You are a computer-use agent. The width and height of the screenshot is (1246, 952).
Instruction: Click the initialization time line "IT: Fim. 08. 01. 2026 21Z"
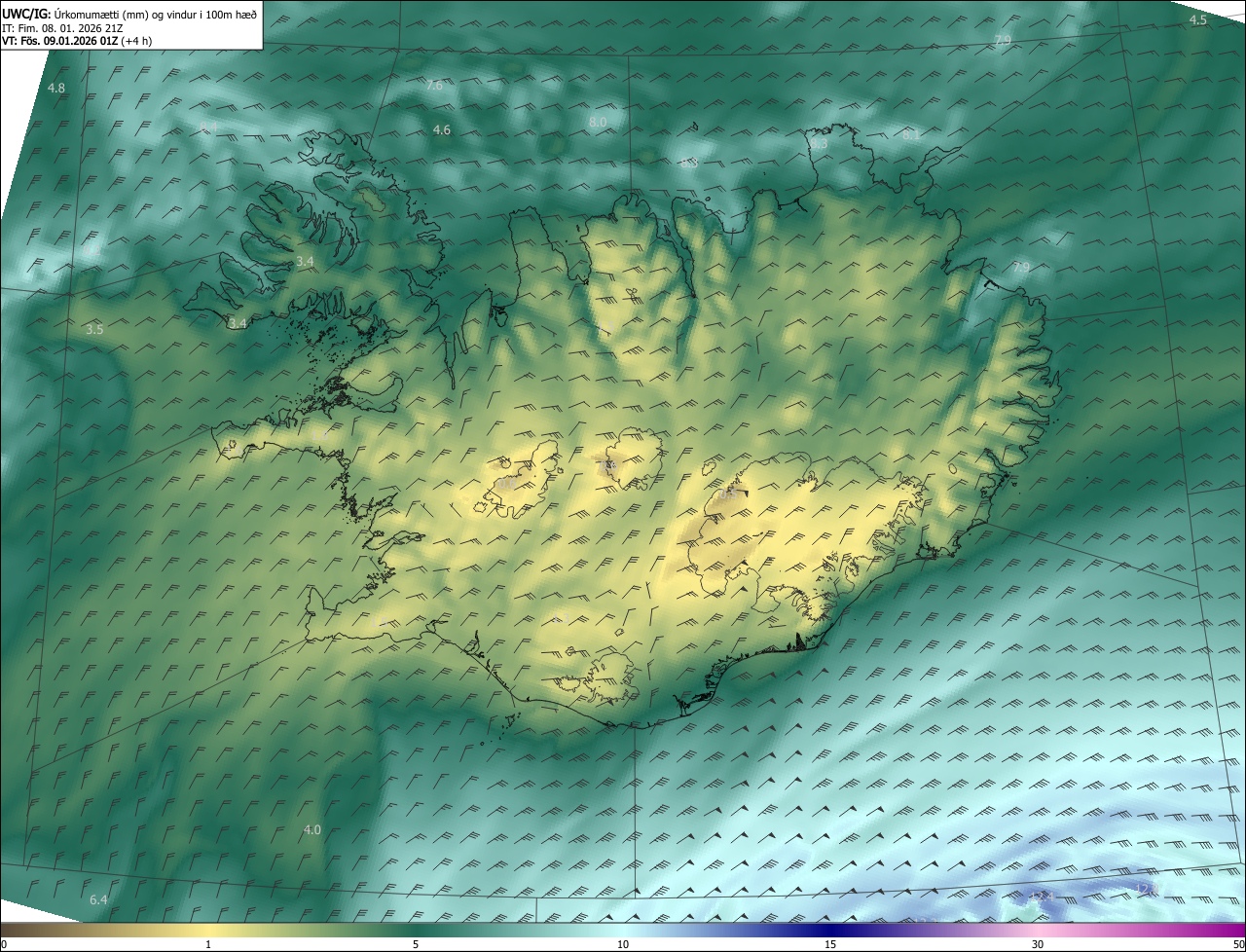(x=62, y=28)
